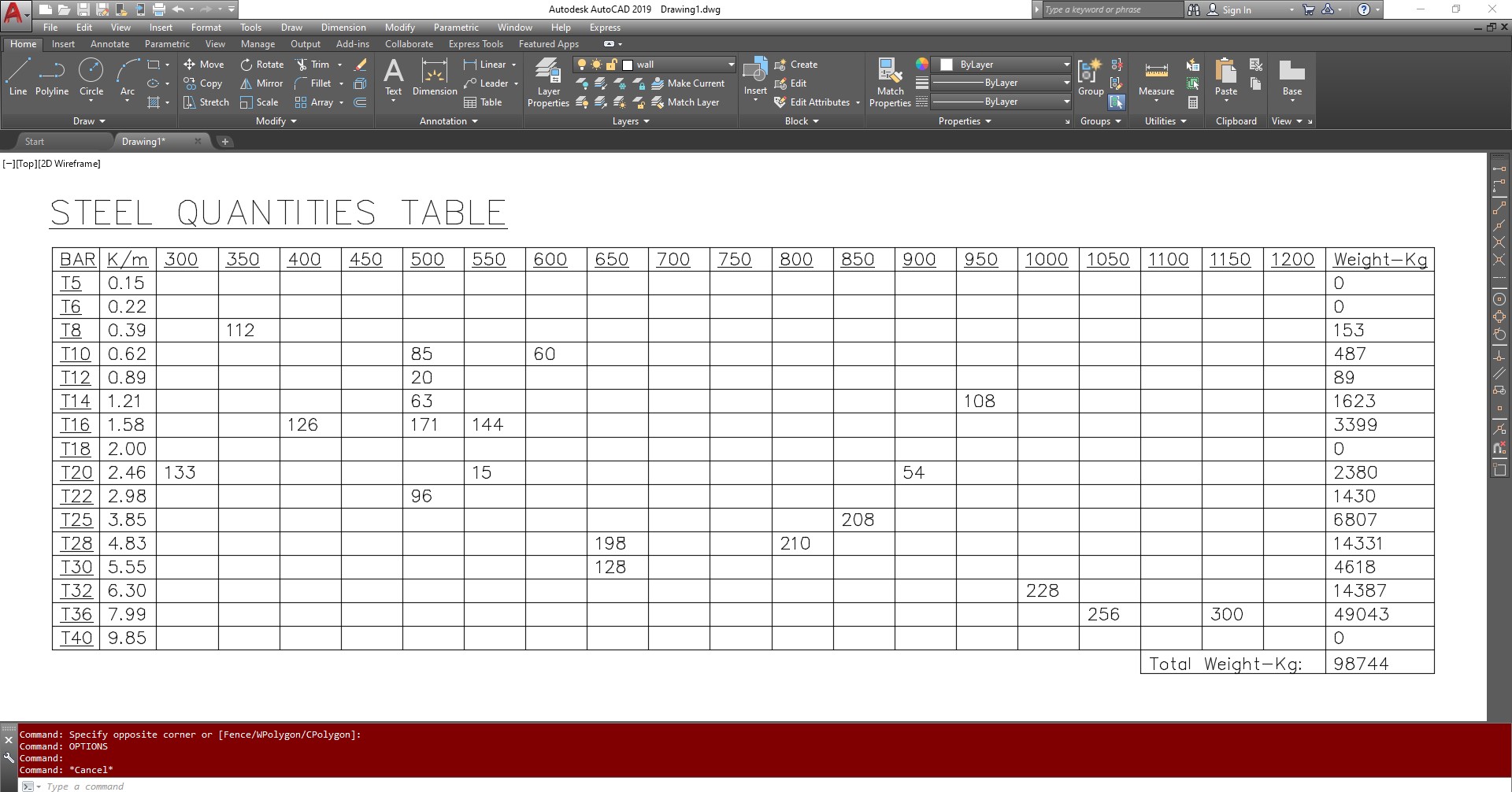
Task: Expand the Draw panel options
Action: coord(89,121)
